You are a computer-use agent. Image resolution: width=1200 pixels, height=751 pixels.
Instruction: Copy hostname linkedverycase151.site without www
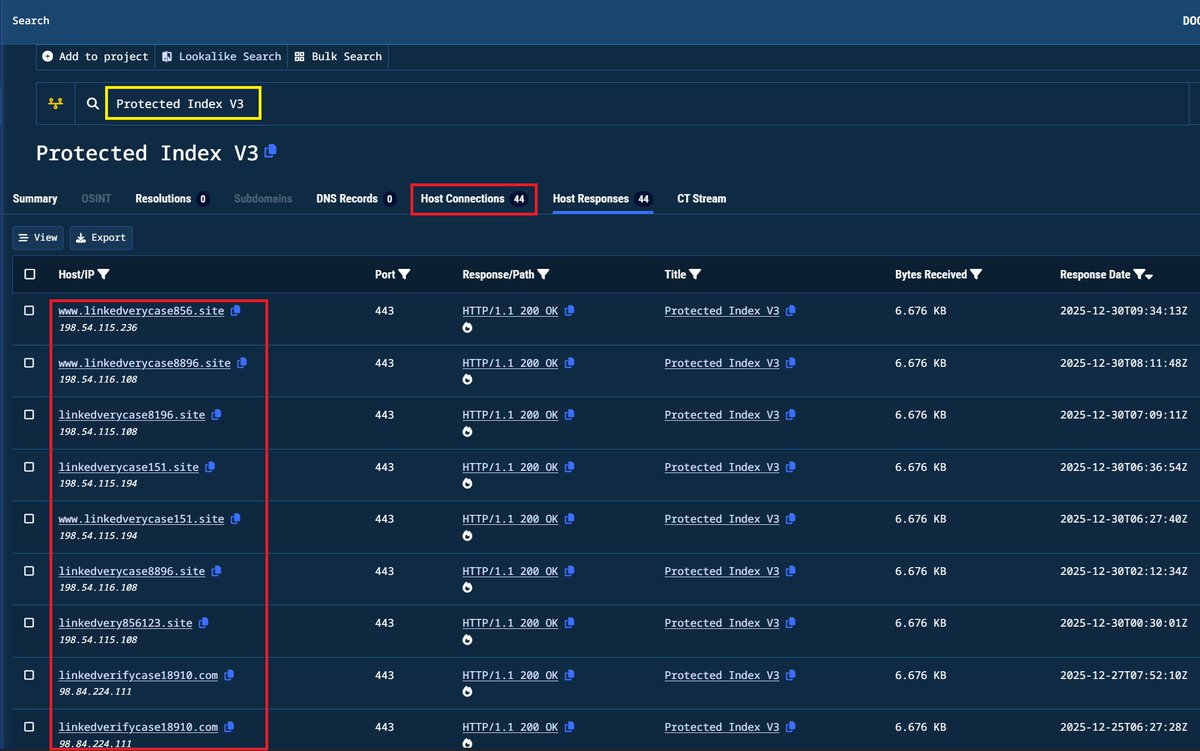pyautogui.click(x=210, y=467)
